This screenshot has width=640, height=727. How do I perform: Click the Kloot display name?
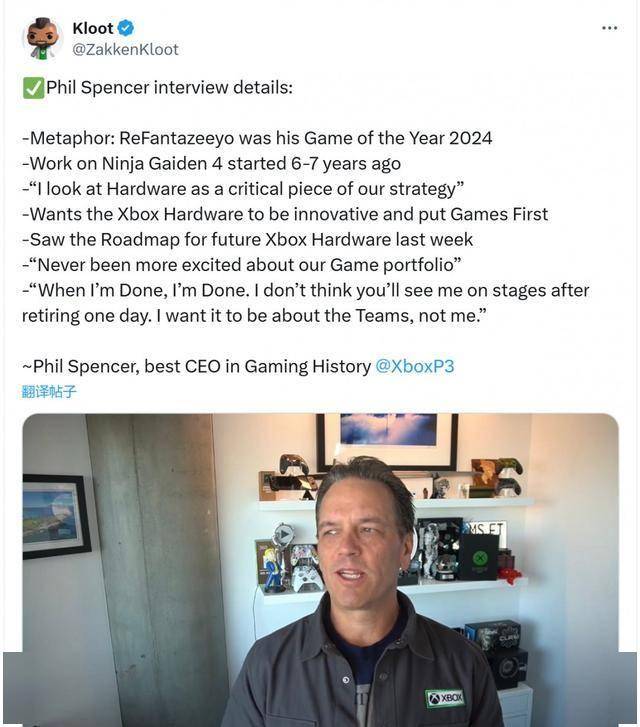(93, 28)
